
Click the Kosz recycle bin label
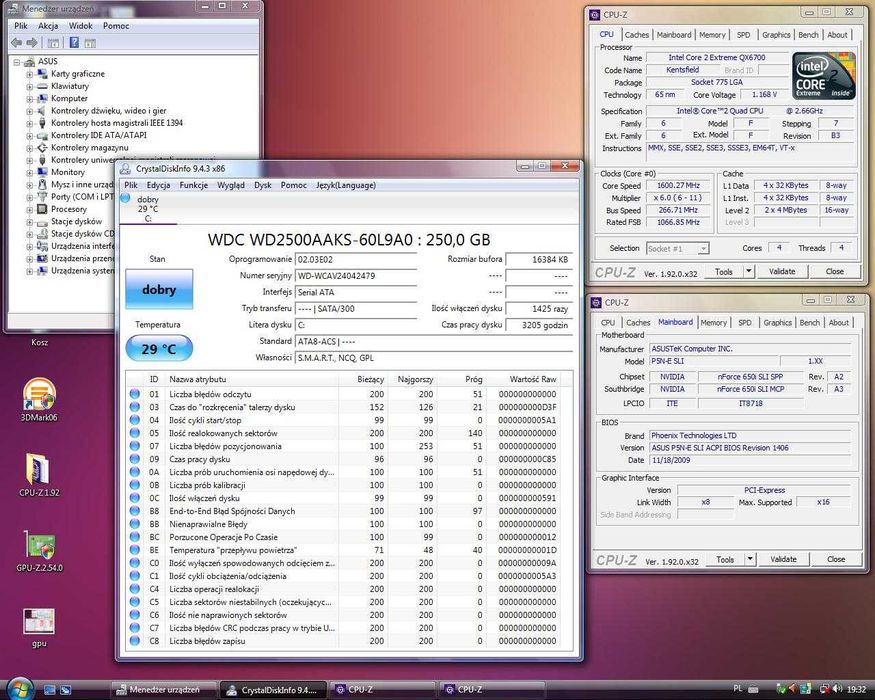click(x=39, y=342)
